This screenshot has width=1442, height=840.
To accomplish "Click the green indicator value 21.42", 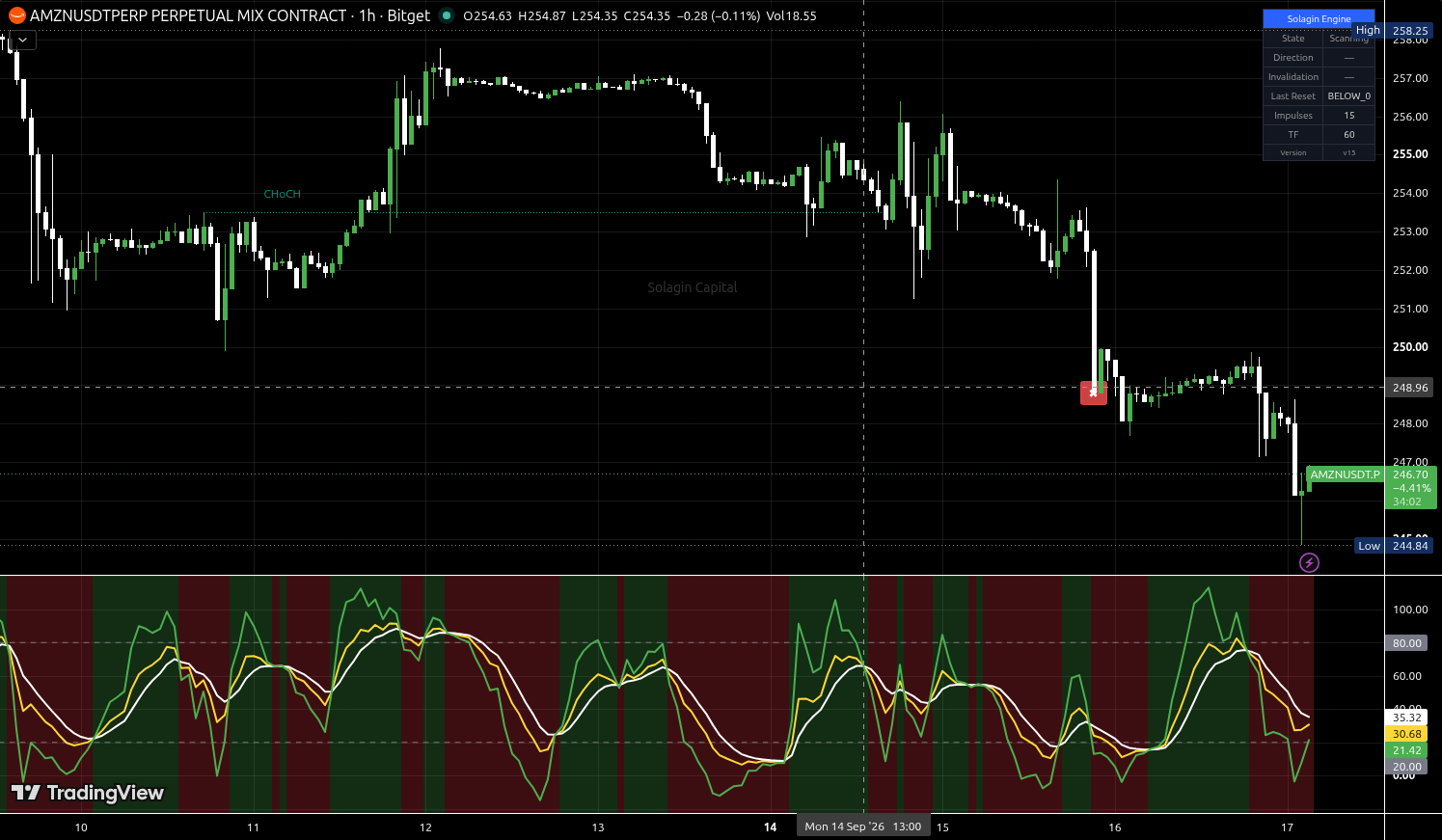I will [x=1407, y=750].
